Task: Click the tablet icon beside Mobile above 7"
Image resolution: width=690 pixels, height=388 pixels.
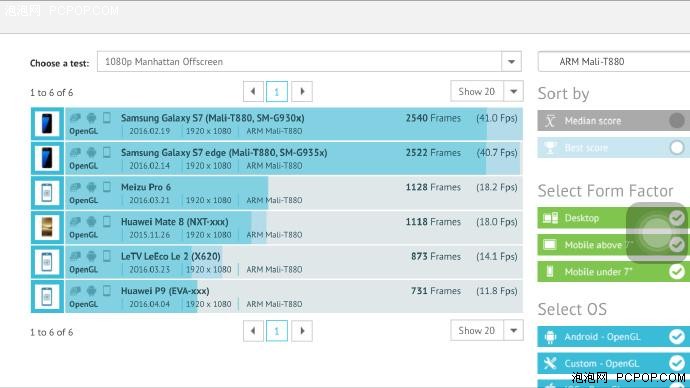Action: pos(550,245)
